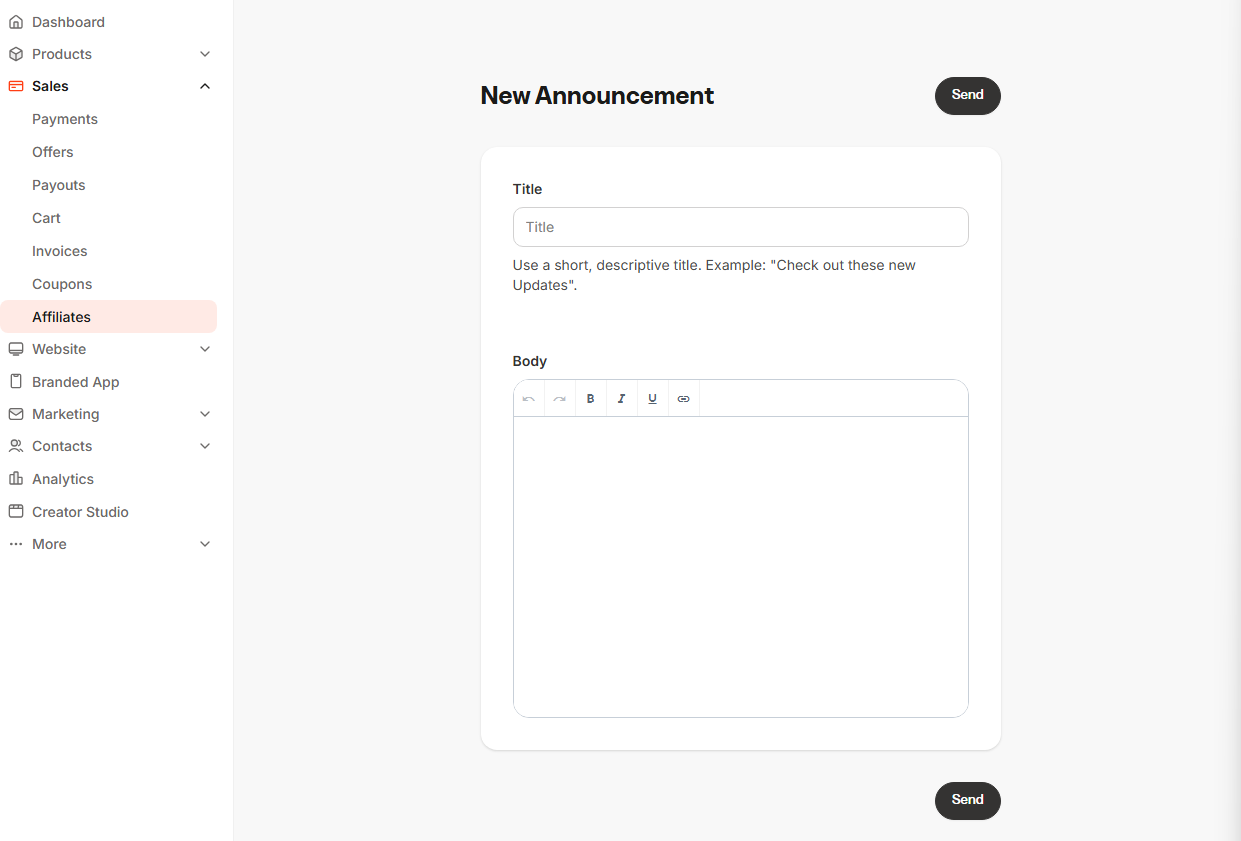This screenshot has height=841, width=1241.
Task: Open the Products section icon
Action: click(x=16, y=53)
